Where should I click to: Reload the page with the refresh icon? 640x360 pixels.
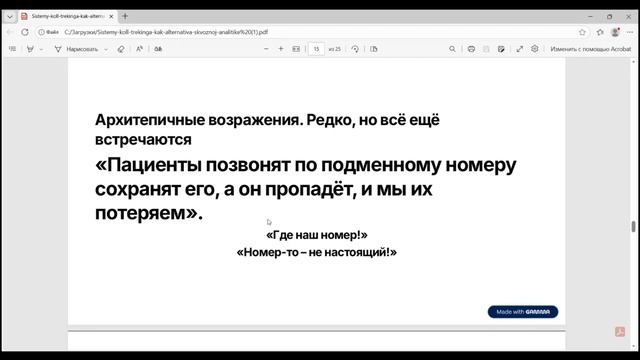[x=25, y=32]
